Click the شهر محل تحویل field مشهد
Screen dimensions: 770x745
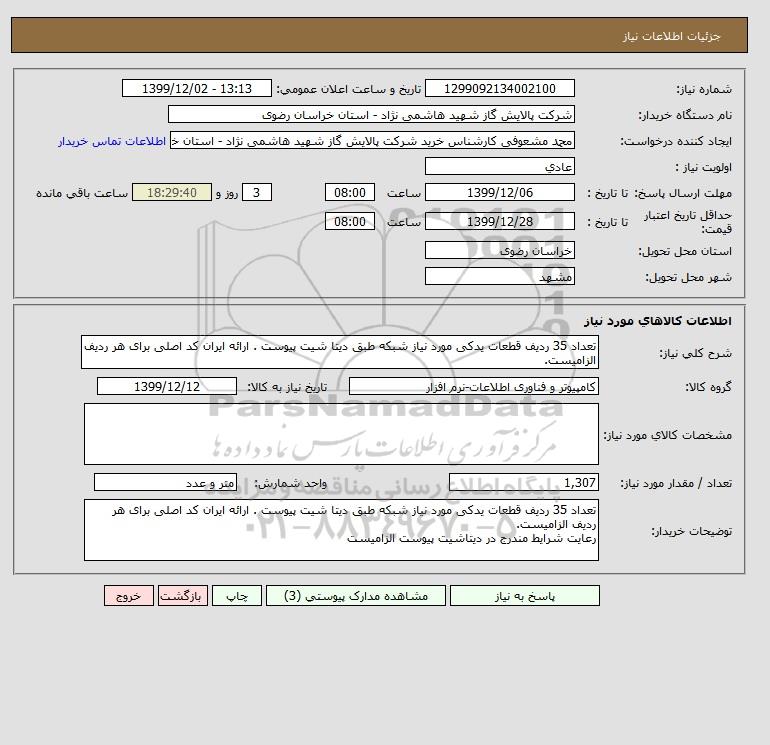499,276
